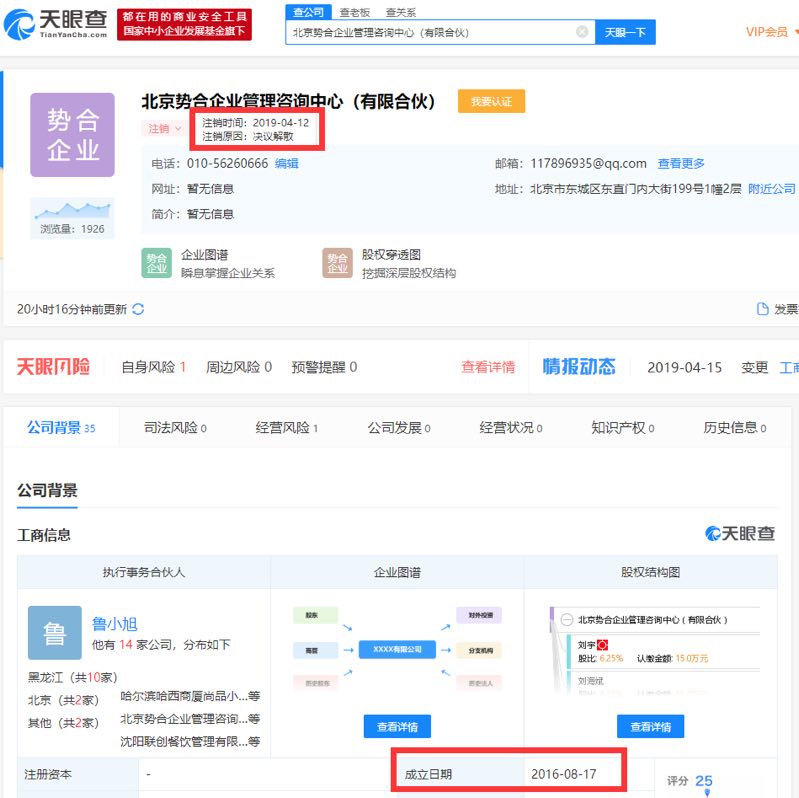Click 其他(共2家) region entry
799x798 pixels.
click(63, 723)
